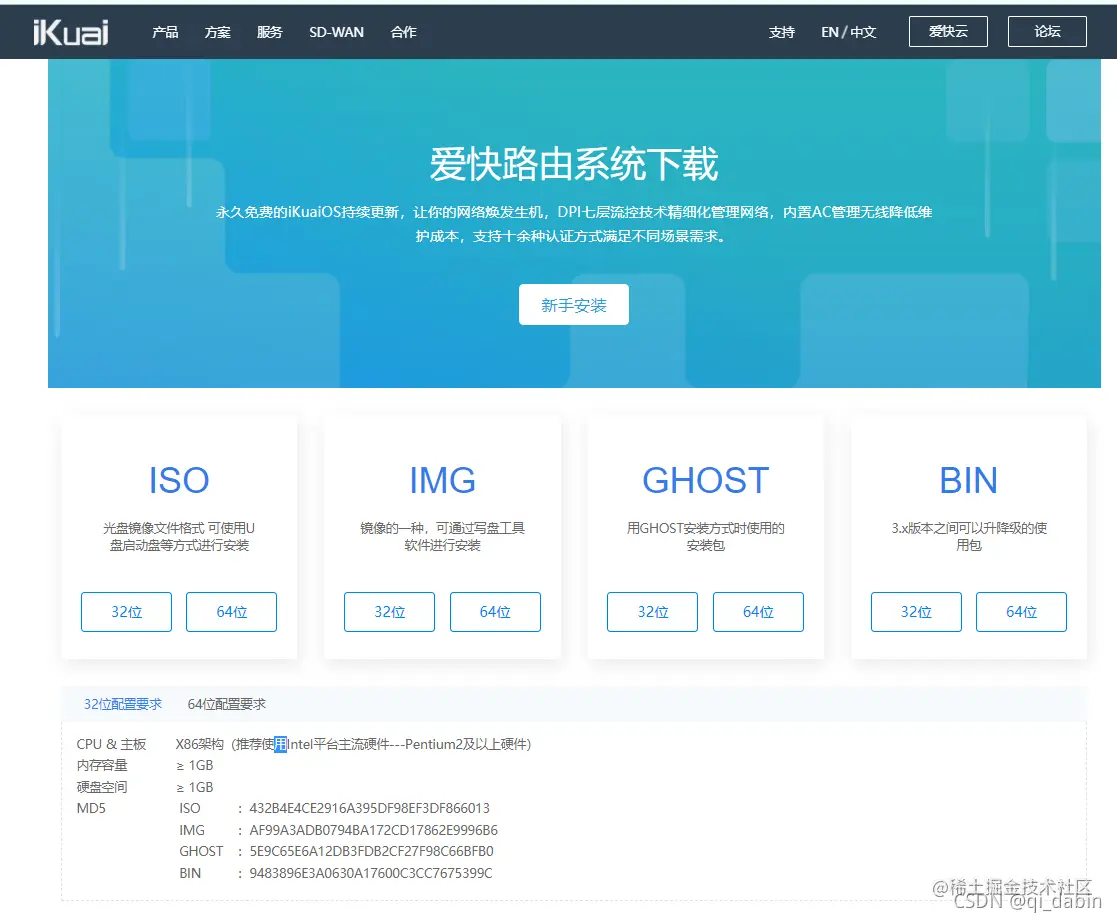Click the IMG MD5 value AF99A3ADB0794BA172CD17862E9996B6
The width and height of the screenshot is (1117, 922).
pos(373,830)
